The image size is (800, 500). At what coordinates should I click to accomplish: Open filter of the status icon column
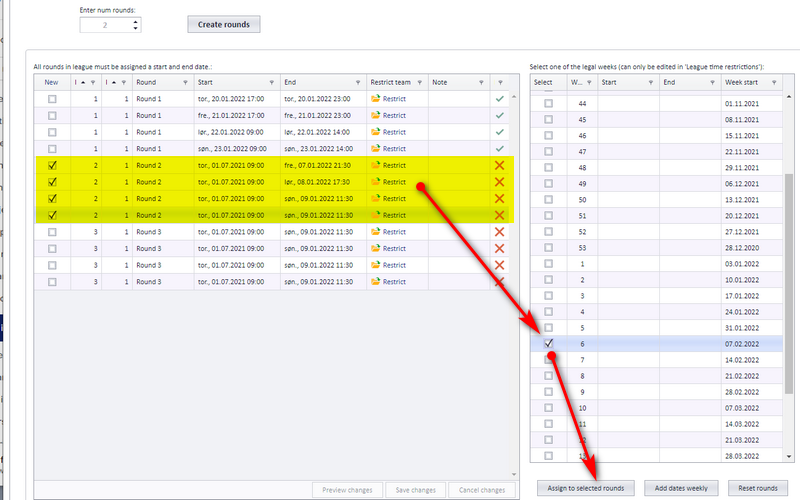point(500,83)
